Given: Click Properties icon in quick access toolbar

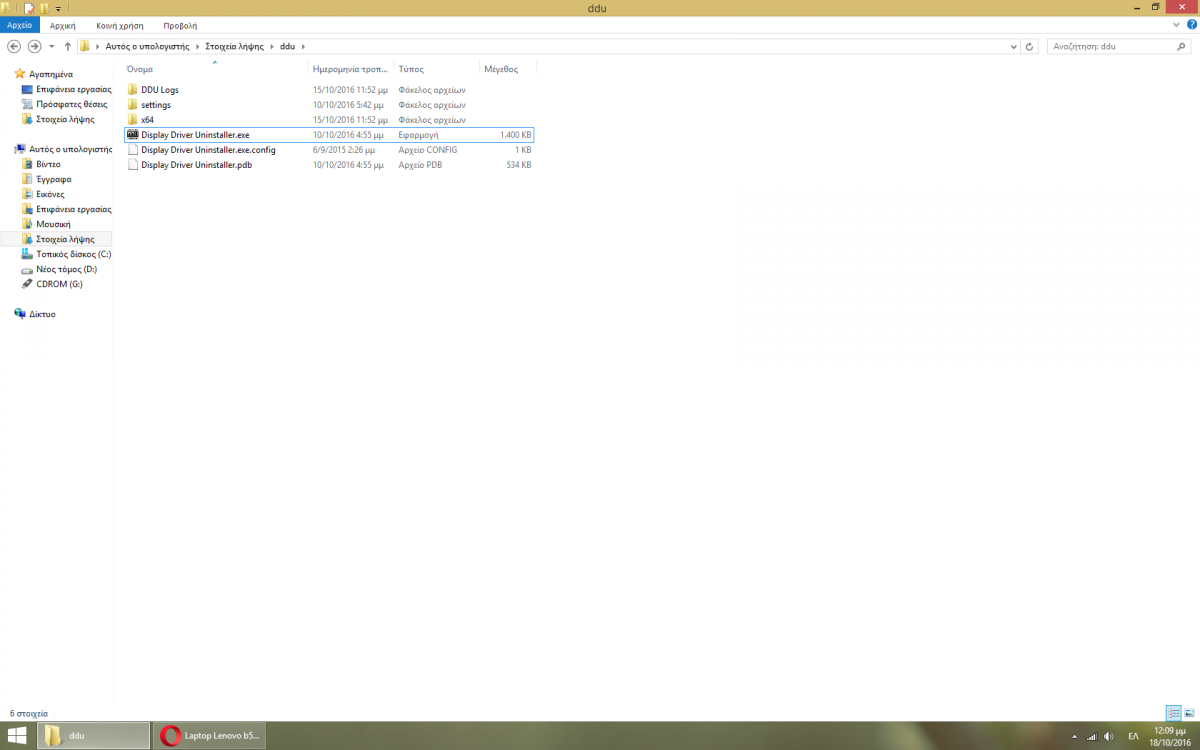Looking at the screenshot, I should click(29, 8).
